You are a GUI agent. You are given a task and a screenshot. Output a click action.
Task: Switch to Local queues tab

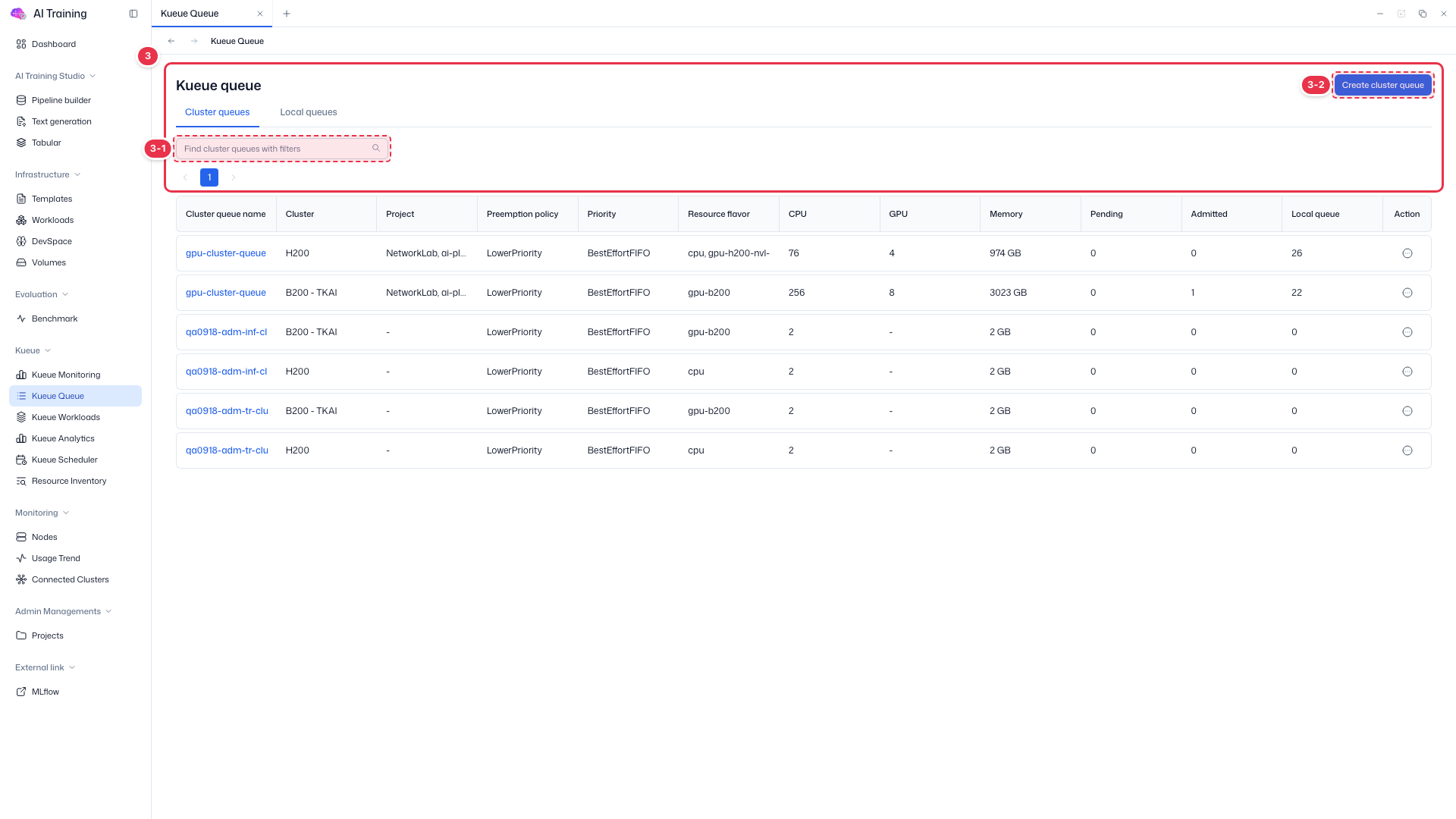[308, 112]
